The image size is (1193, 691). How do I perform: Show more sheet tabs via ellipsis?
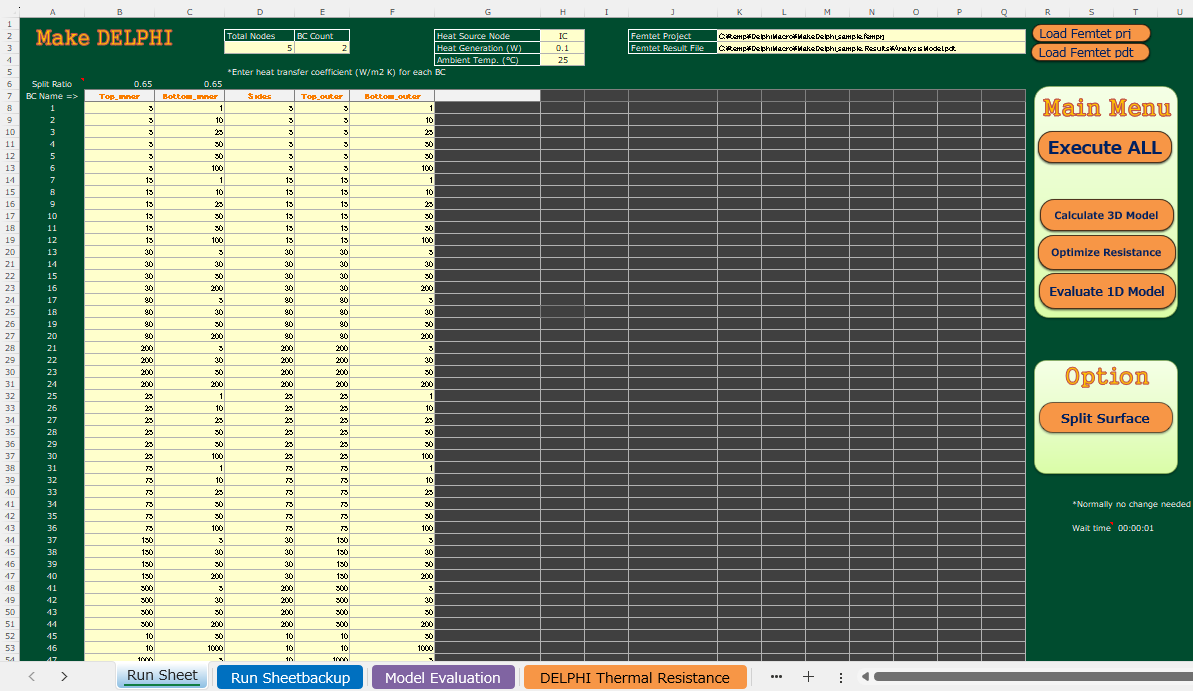(776, 677)
